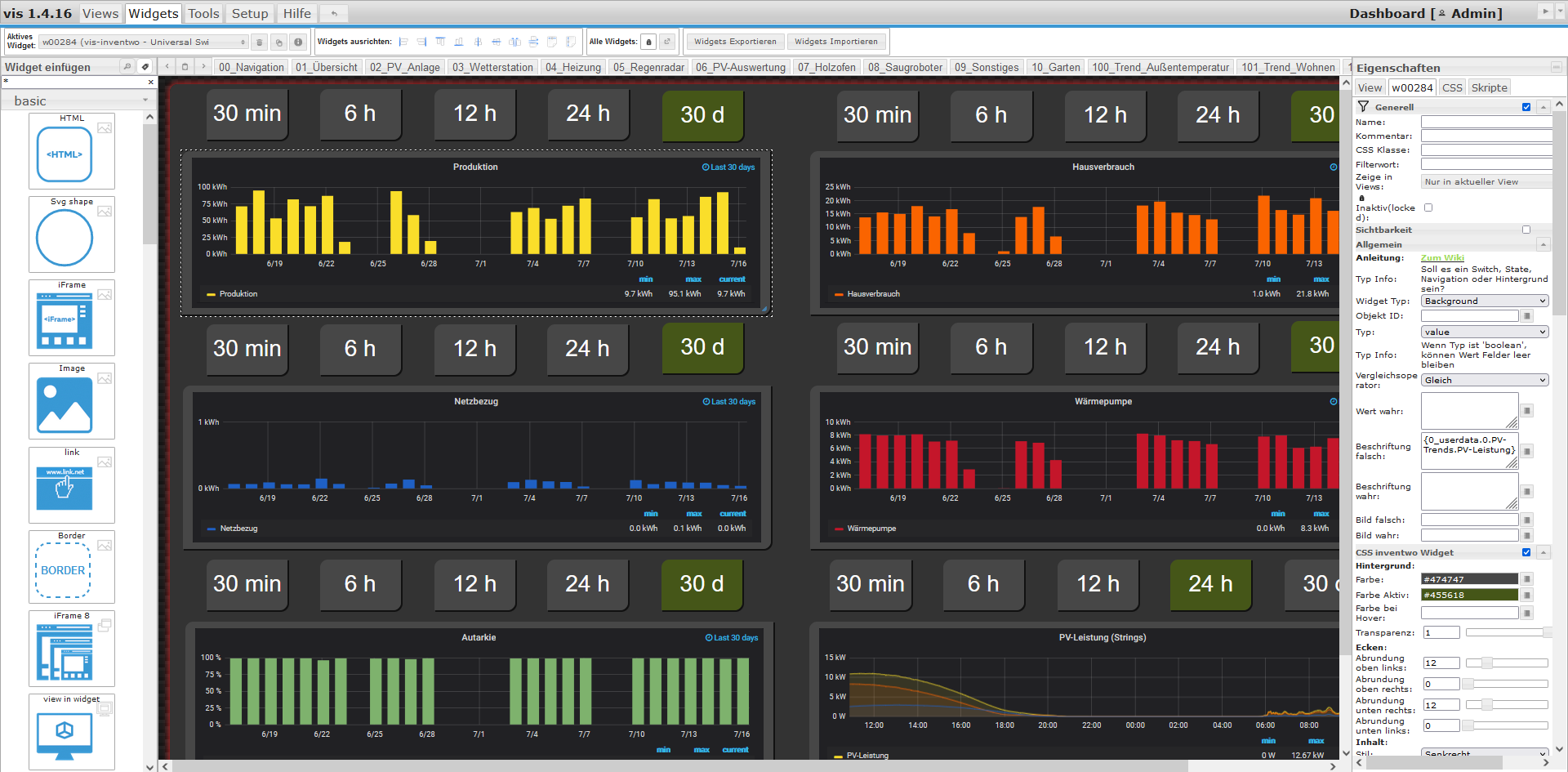Open search icon beside Widget einfügen
Viewport: 1568px width, 772px height.
(127, 67)
